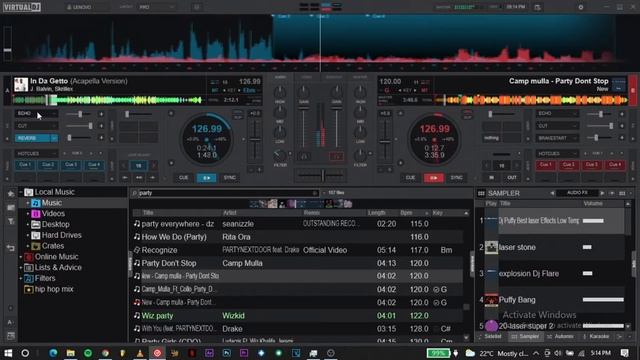This screenshot has height=360, width=640.
Task: Open the BRAKESTART effect dropdown
Action: [557, 139]
